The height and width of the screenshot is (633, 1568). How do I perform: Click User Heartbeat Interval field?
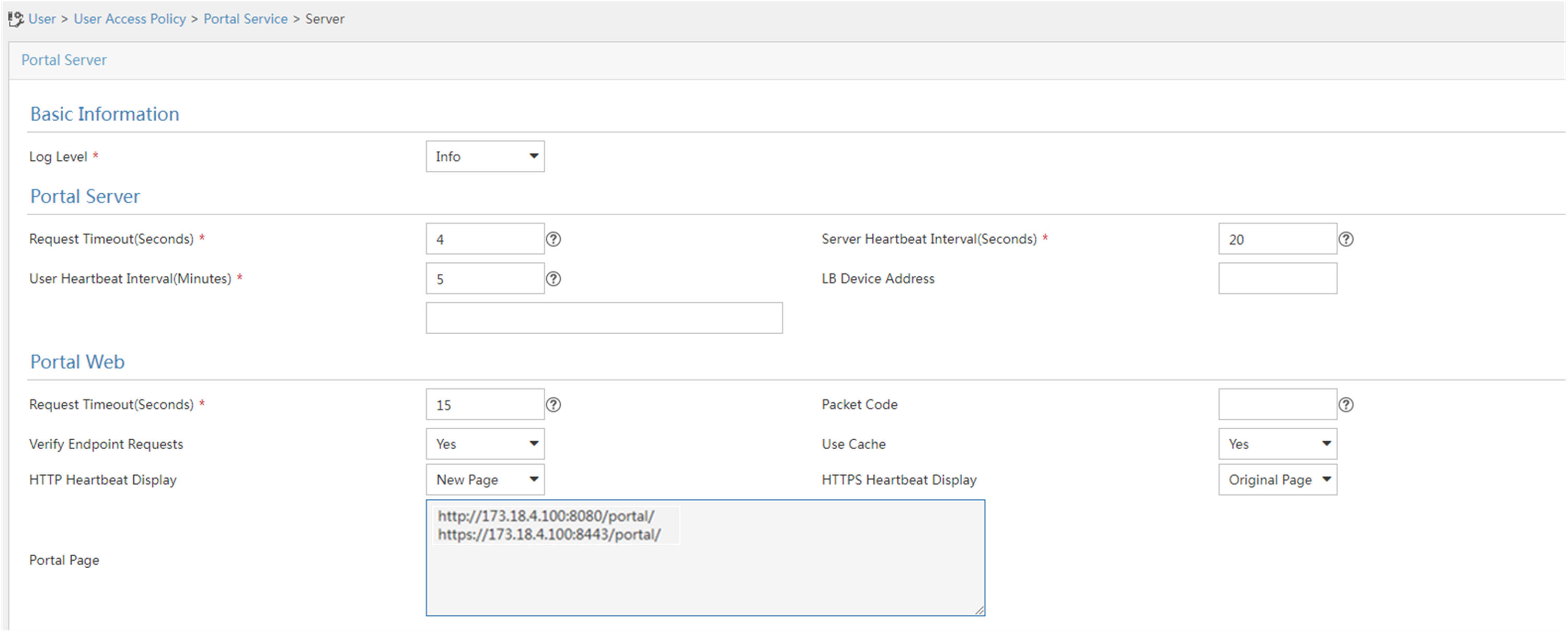click(x=485, y=278)
